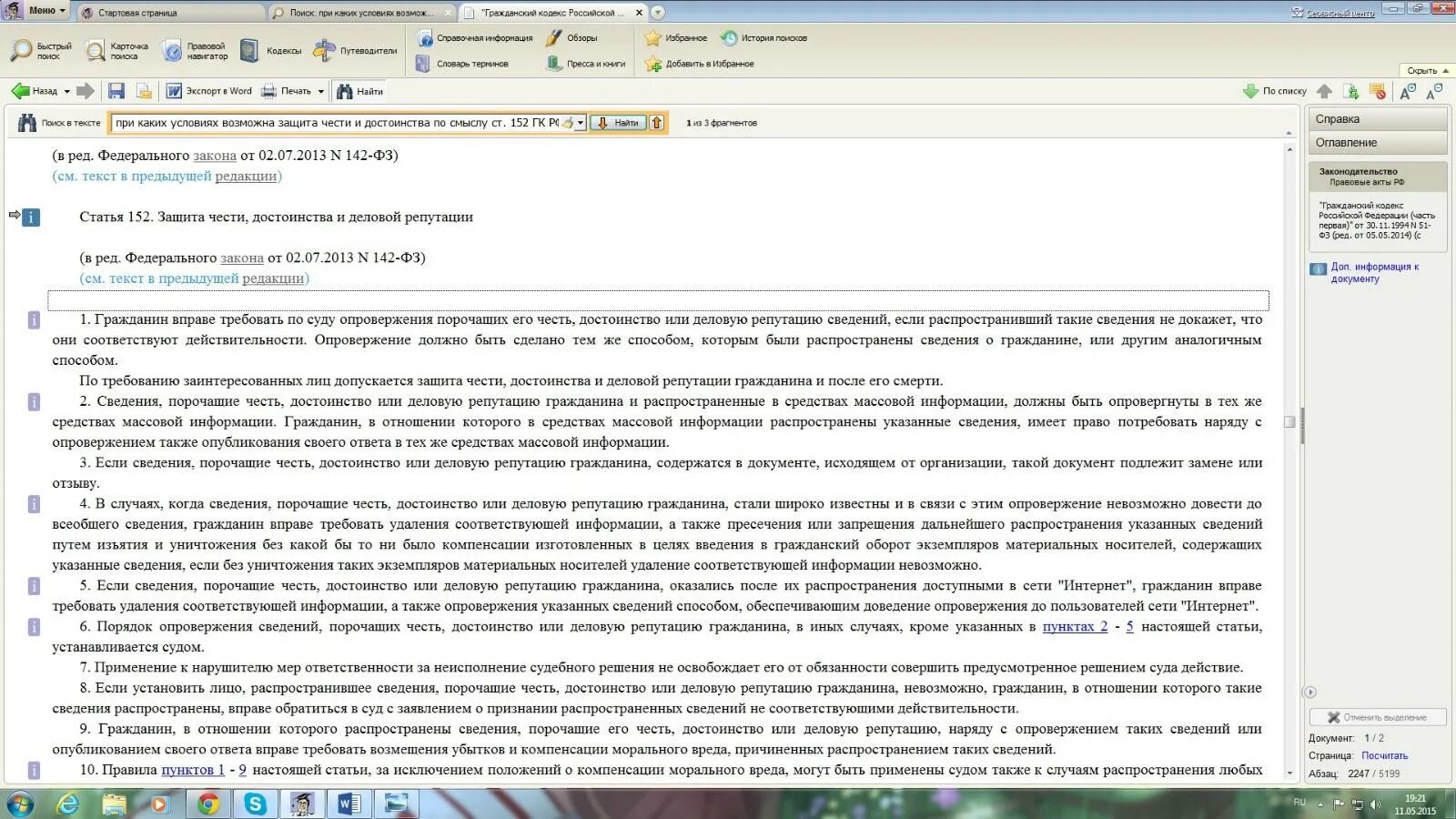Open the Кодексы section
The image size is (1456, 819).
tap(271, 51)
